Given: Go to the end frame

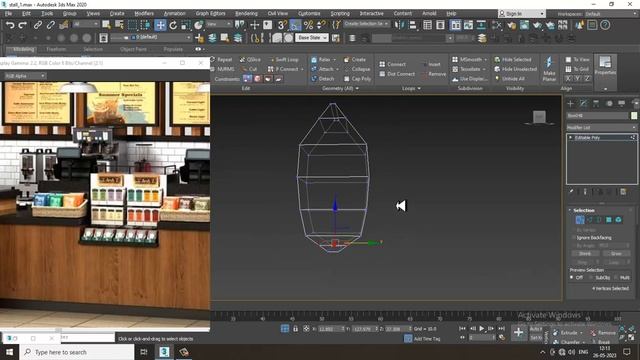Looking at the screenshot, I should tap(502, 329).
